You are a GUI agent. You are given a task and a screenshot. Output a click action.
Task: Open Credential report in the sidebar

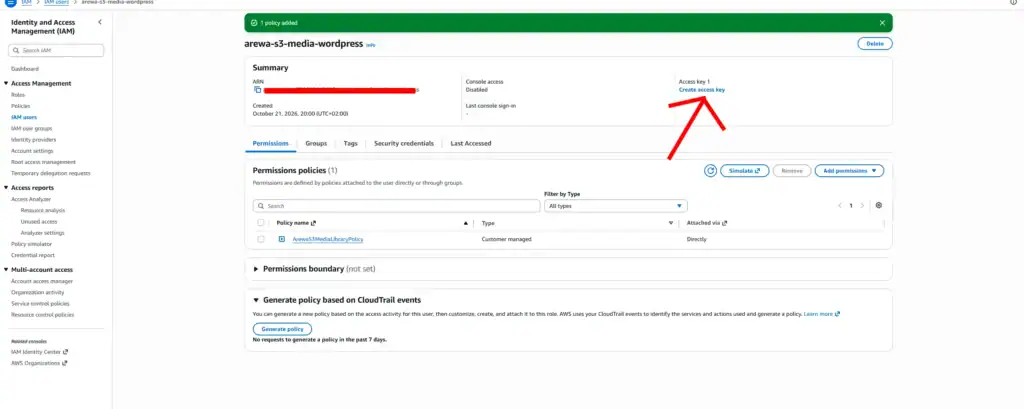click(x=33, y=255)
